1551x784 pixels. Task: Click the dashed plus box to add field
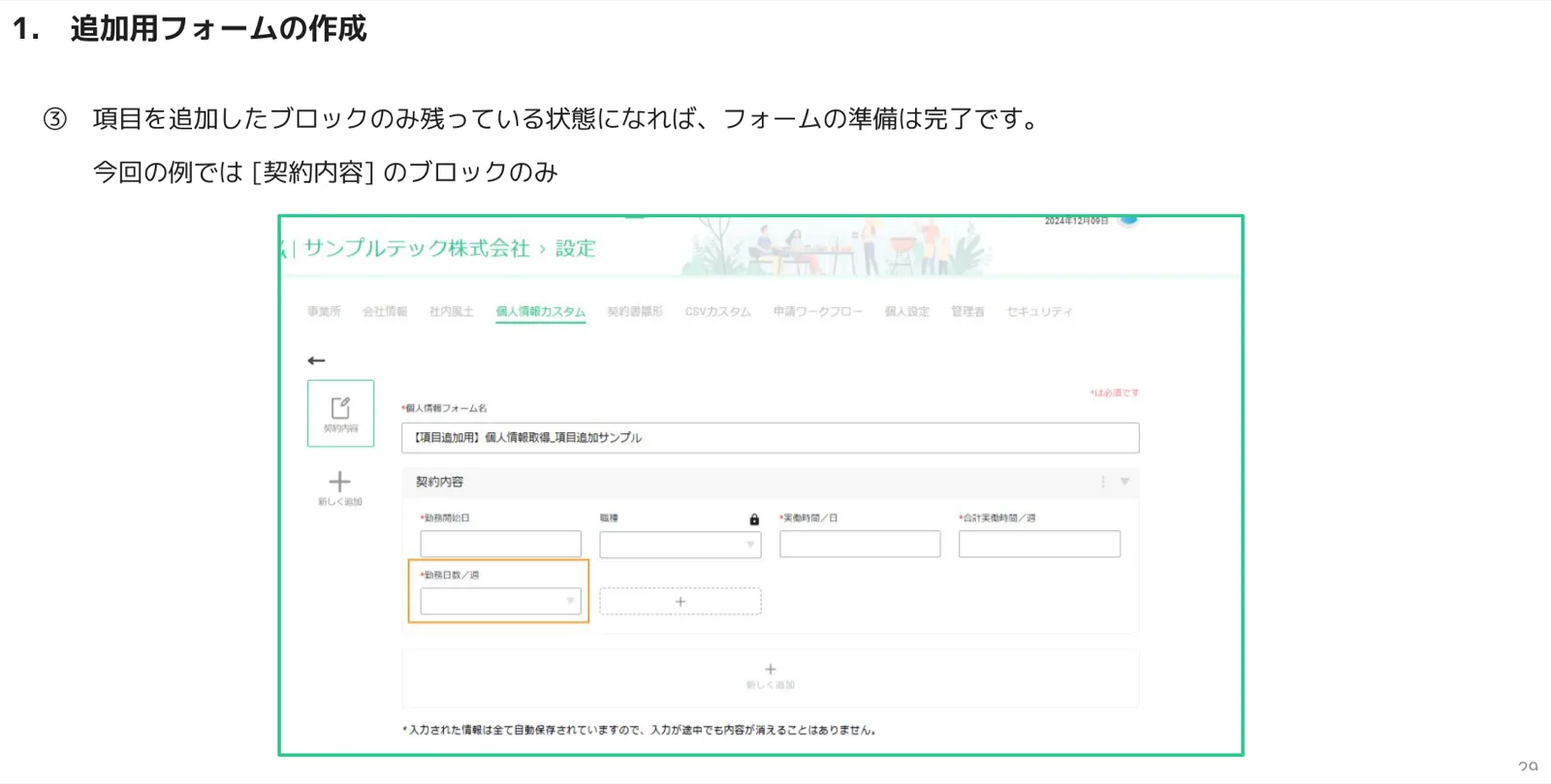coord(681,601)
